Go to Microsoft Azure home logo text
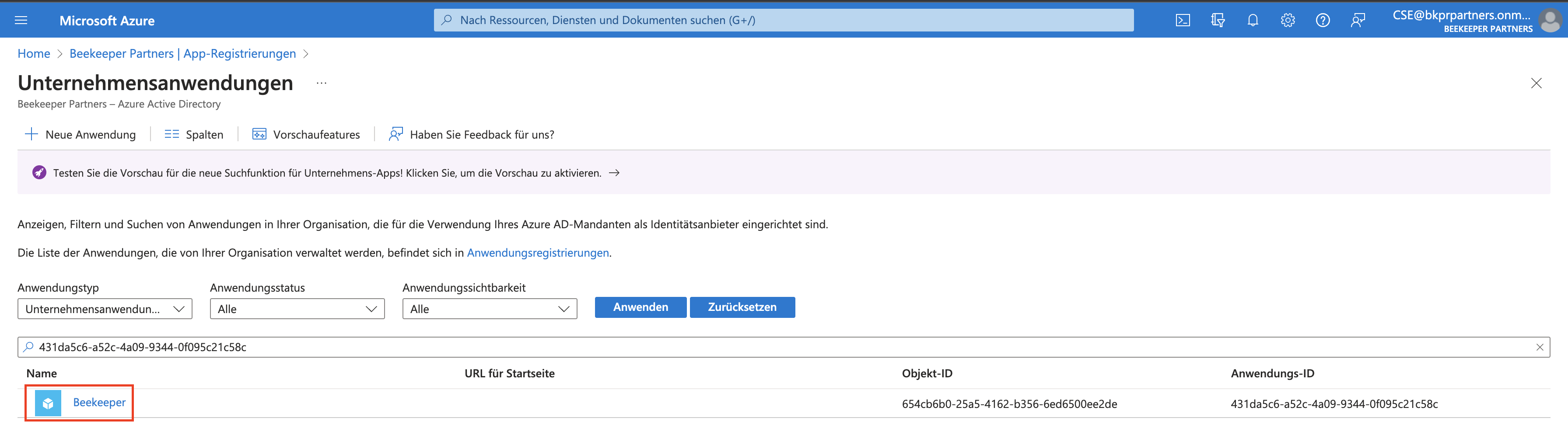 107,21
